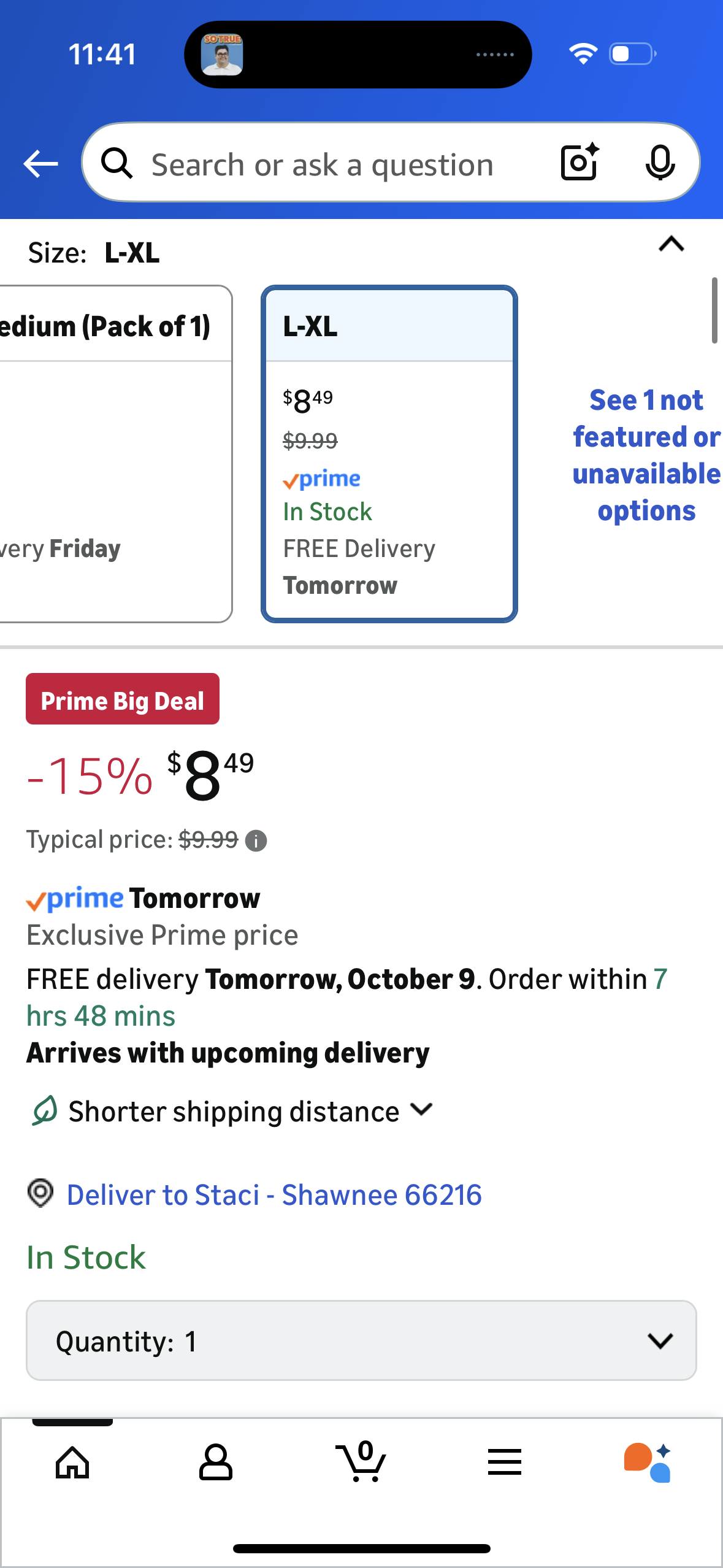
Task: Open the account profile tab
Action: tap(216, 1462)
